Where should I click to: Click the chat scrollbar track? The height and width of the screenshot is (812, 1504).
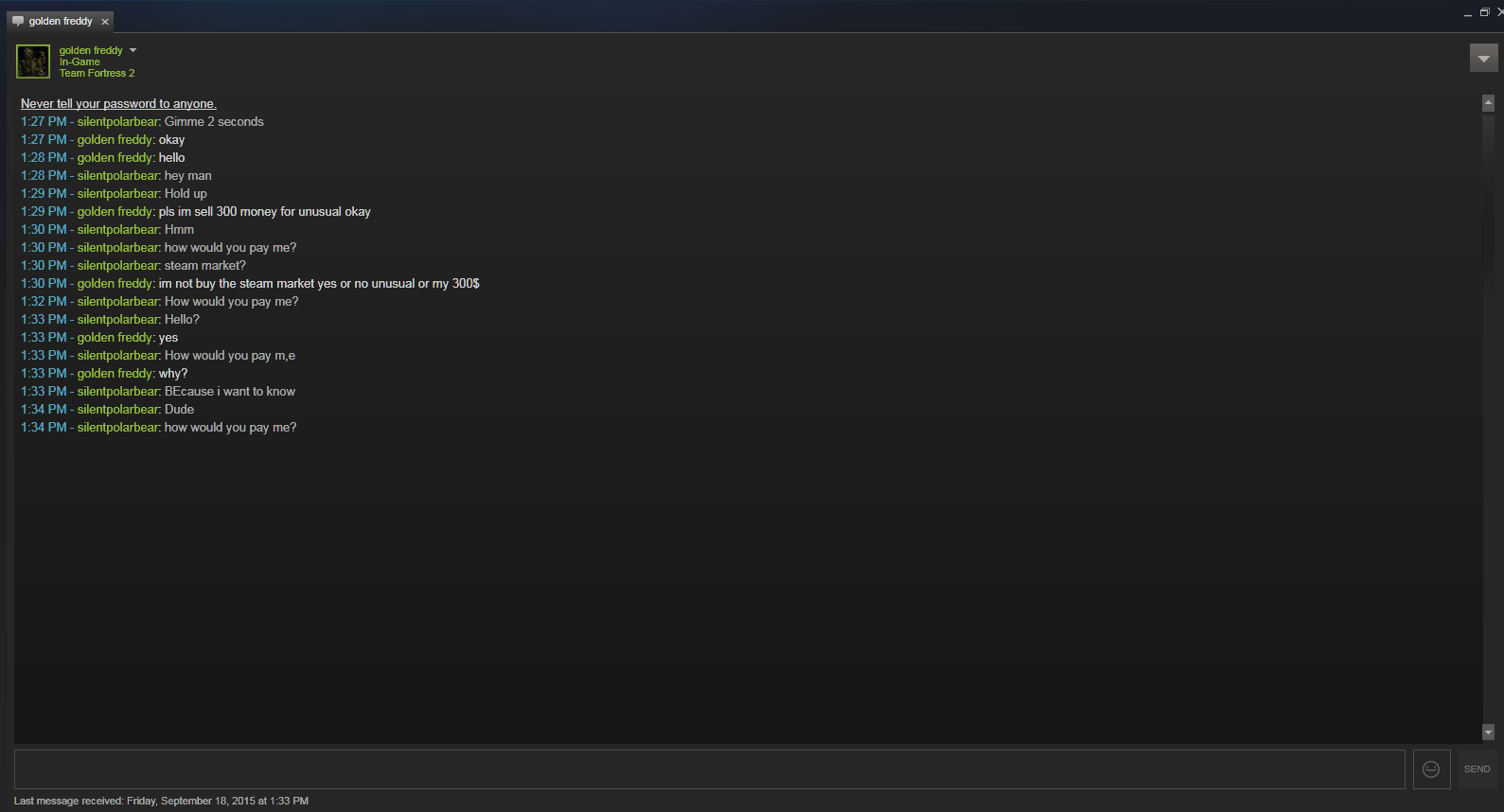pos(1488,416)
